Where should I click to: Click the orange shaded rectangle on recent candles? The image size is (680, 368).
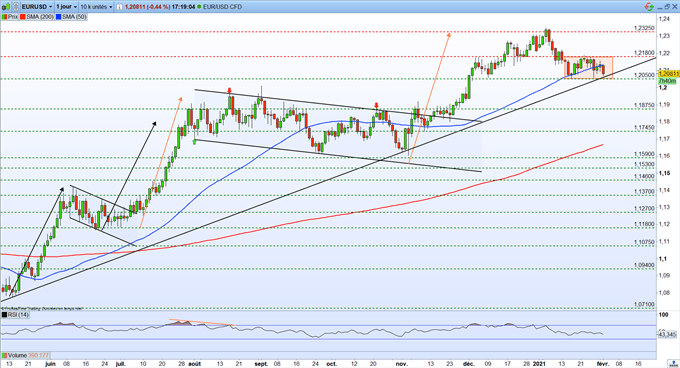tap(588, 68)
